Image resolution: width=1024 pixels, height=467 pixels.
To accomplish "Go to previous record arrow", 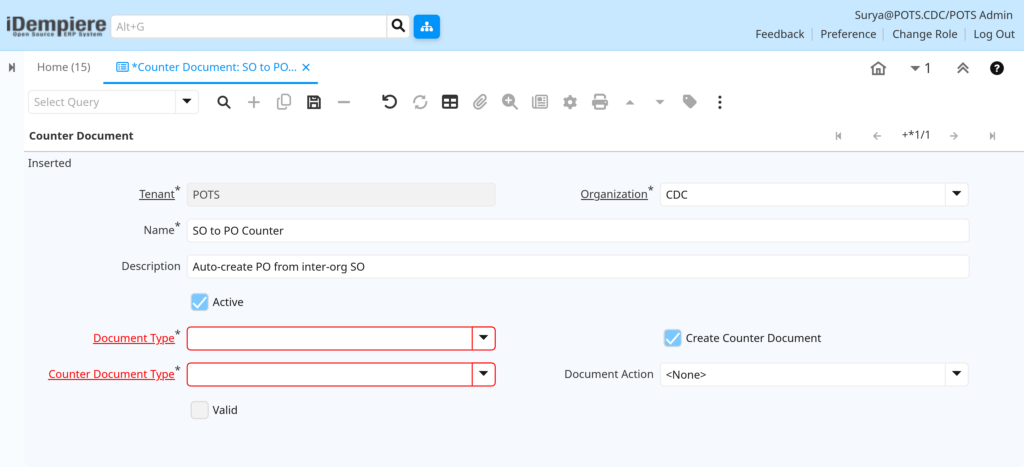I will 877,136.
